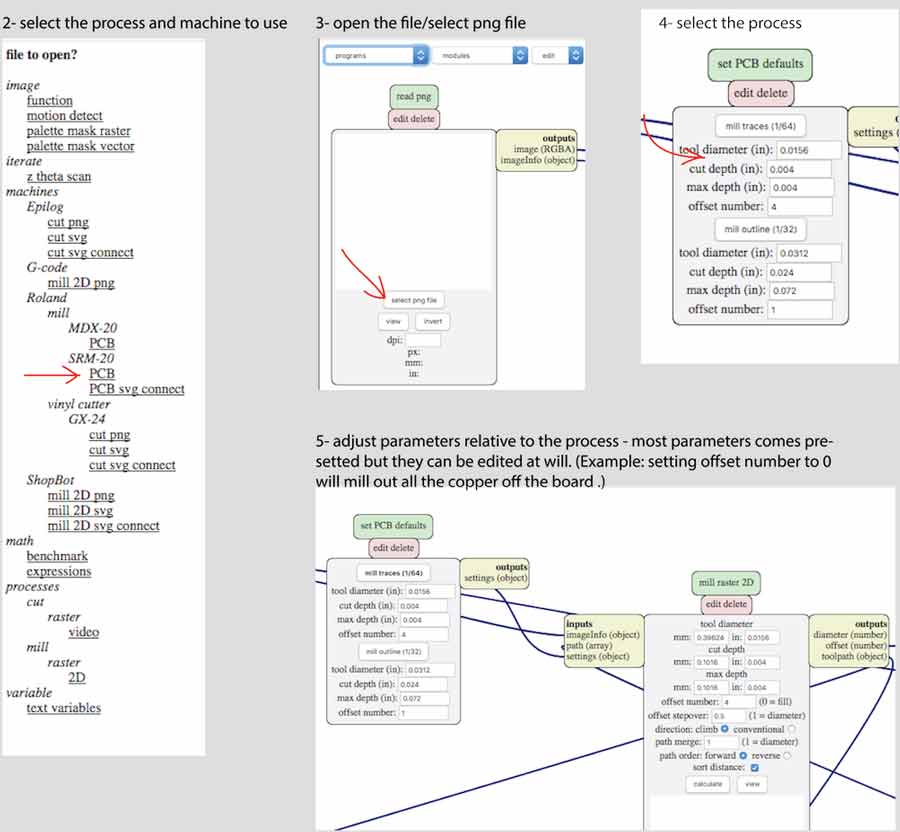900x832 pixels.
Task: Click the mill raster 2D module header
Action: coord(726,583)
